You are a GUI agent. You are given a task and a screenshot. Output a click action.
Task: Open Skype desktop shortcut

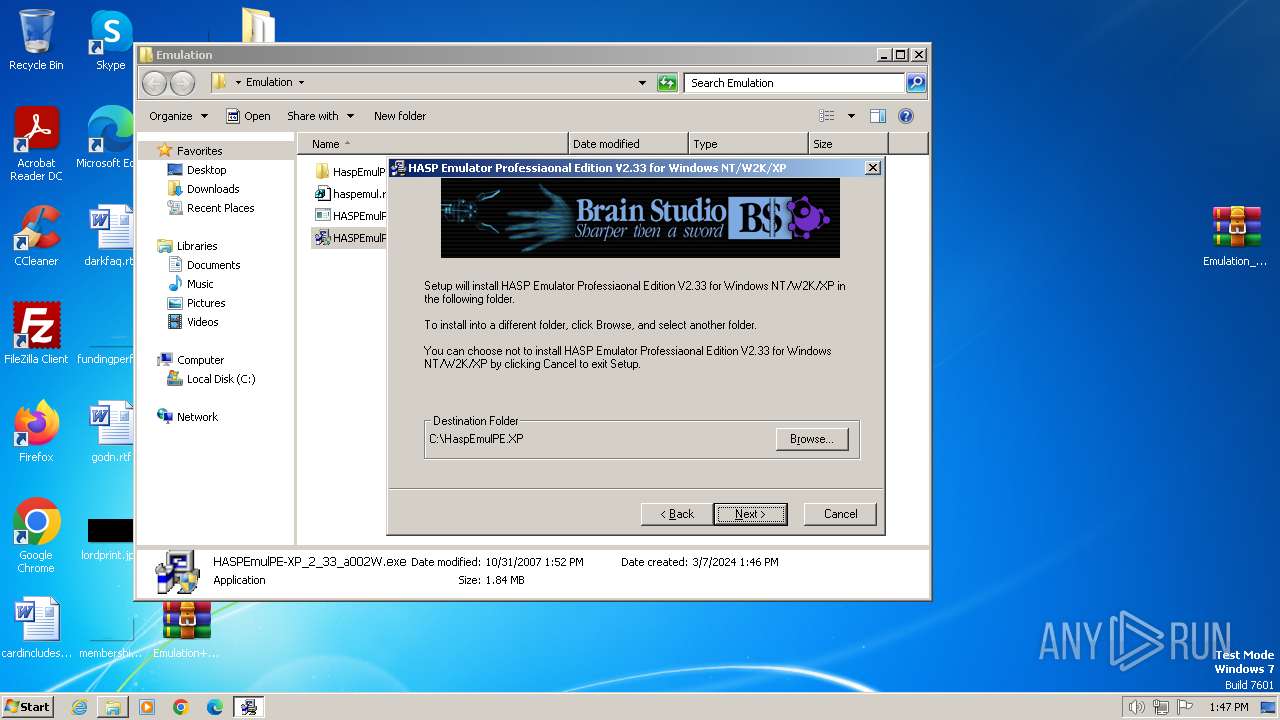click(x=110, y=40)
